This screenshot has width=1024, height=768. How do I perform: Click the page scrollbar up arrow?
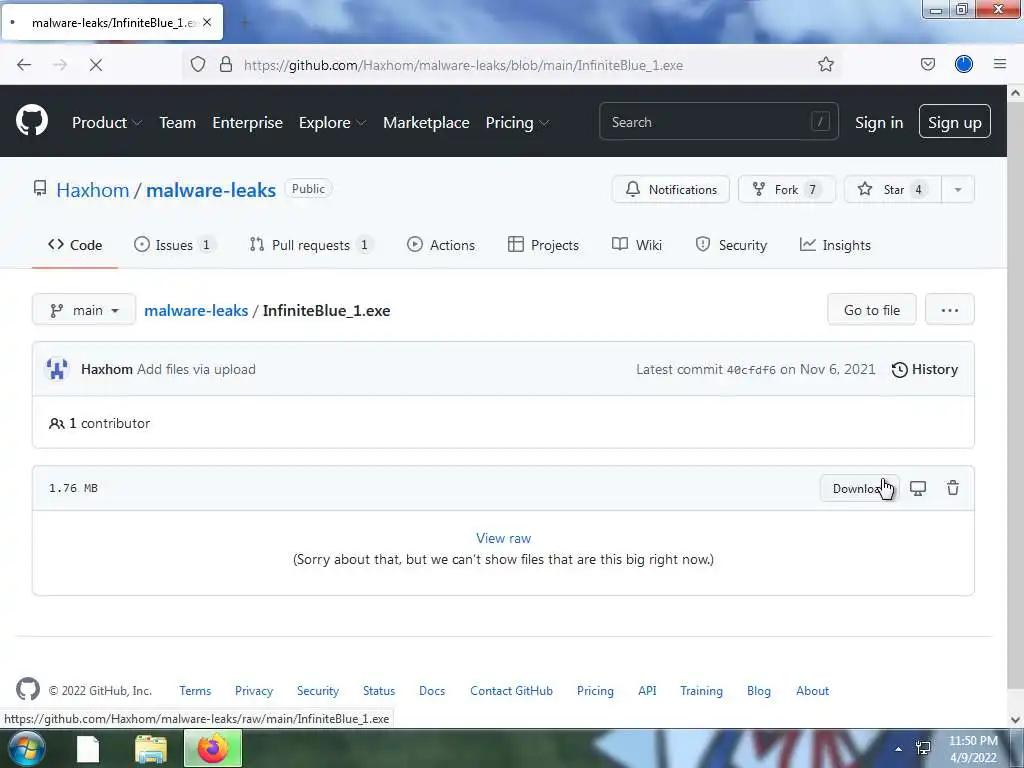pyautogui.click(x=1015, y=93)
